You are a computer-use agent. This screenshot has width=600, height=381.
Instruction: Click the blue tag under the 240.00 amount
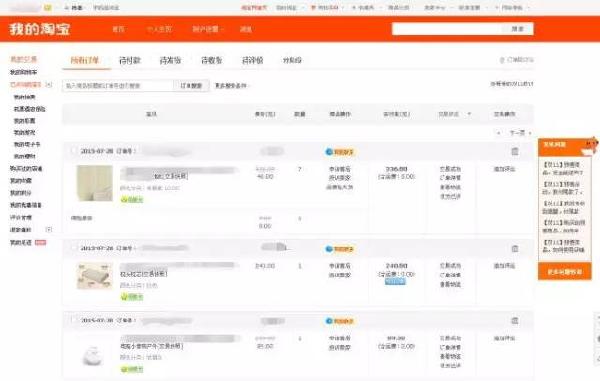tap(395, 282)
